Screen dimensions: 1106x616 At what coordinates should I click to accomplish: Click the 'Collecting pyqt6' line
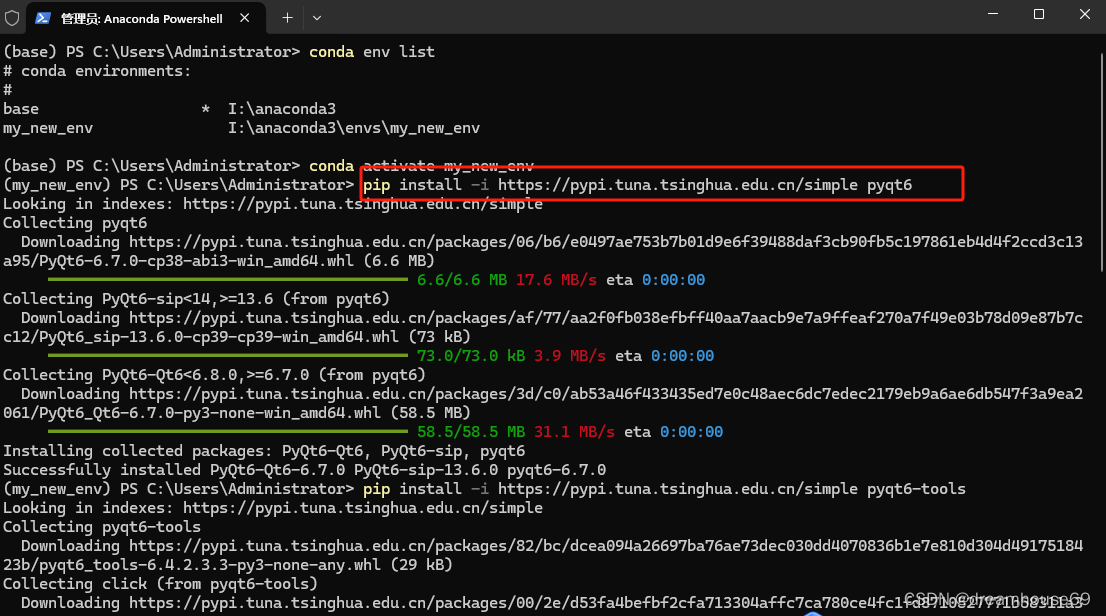(x=75, y=223)
